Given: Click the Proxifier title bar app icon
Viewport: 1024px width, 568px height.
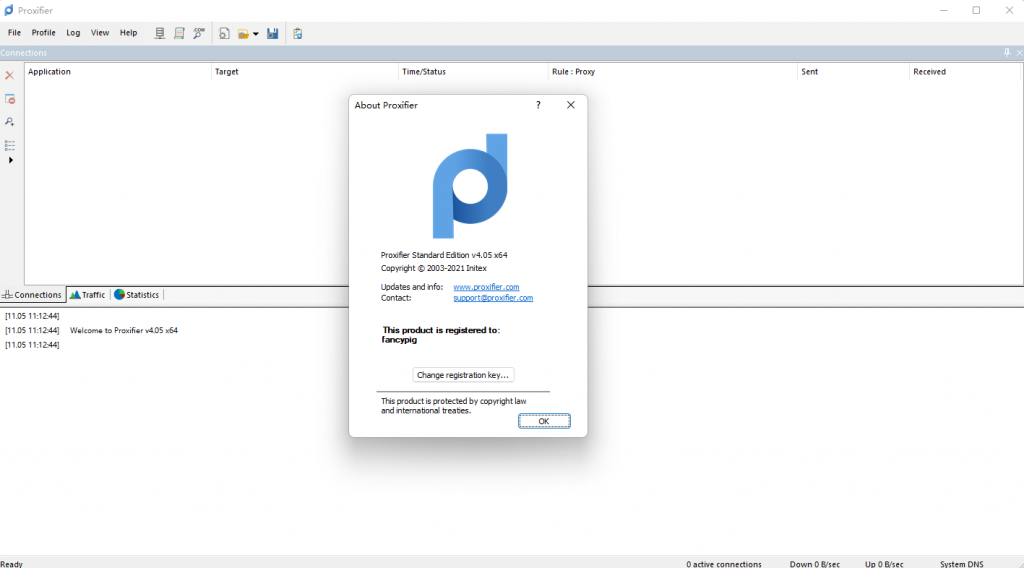Looking at the screenshot, I should click(x=8, y=10).
